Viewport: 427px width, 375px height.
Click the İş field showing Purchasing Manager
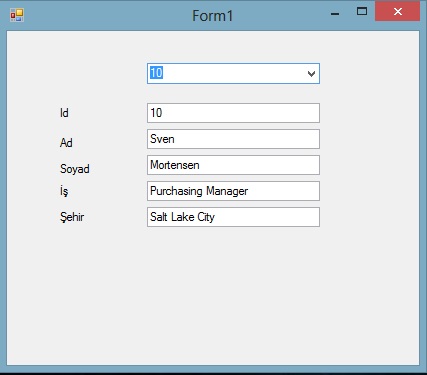(233, 191)
